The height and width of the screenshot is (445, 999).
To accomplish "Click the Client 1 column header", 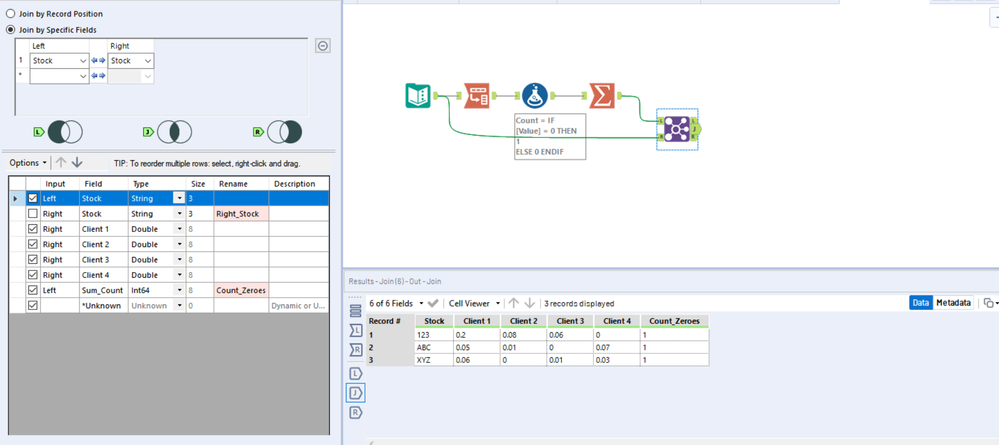I will (477, 321).
